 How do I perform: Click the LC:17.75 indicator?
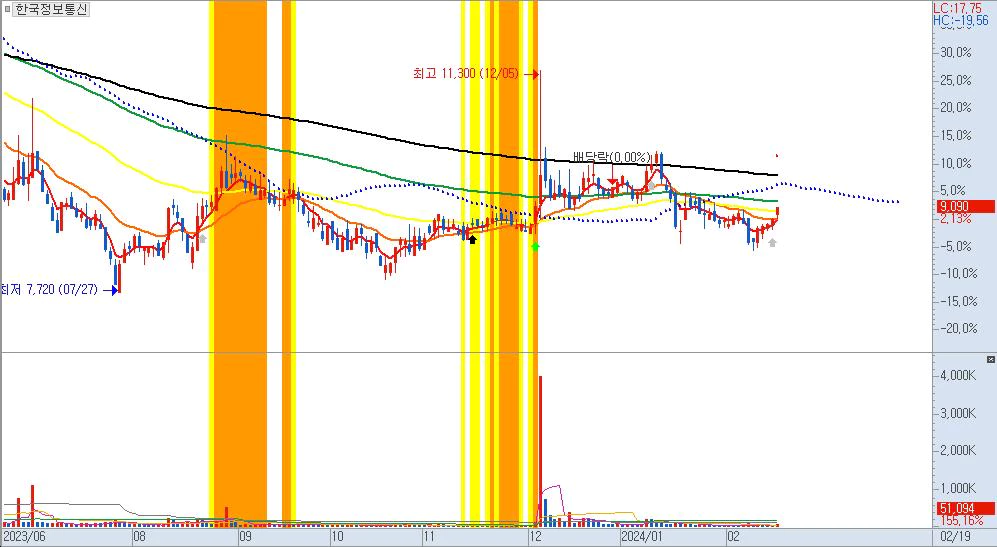(958, 8)
